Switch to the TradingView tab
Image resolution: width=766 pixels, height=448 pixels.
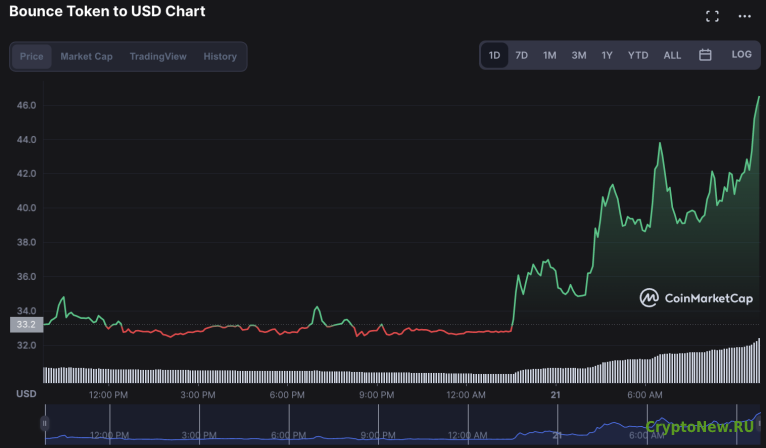click(x=158, y=56)
